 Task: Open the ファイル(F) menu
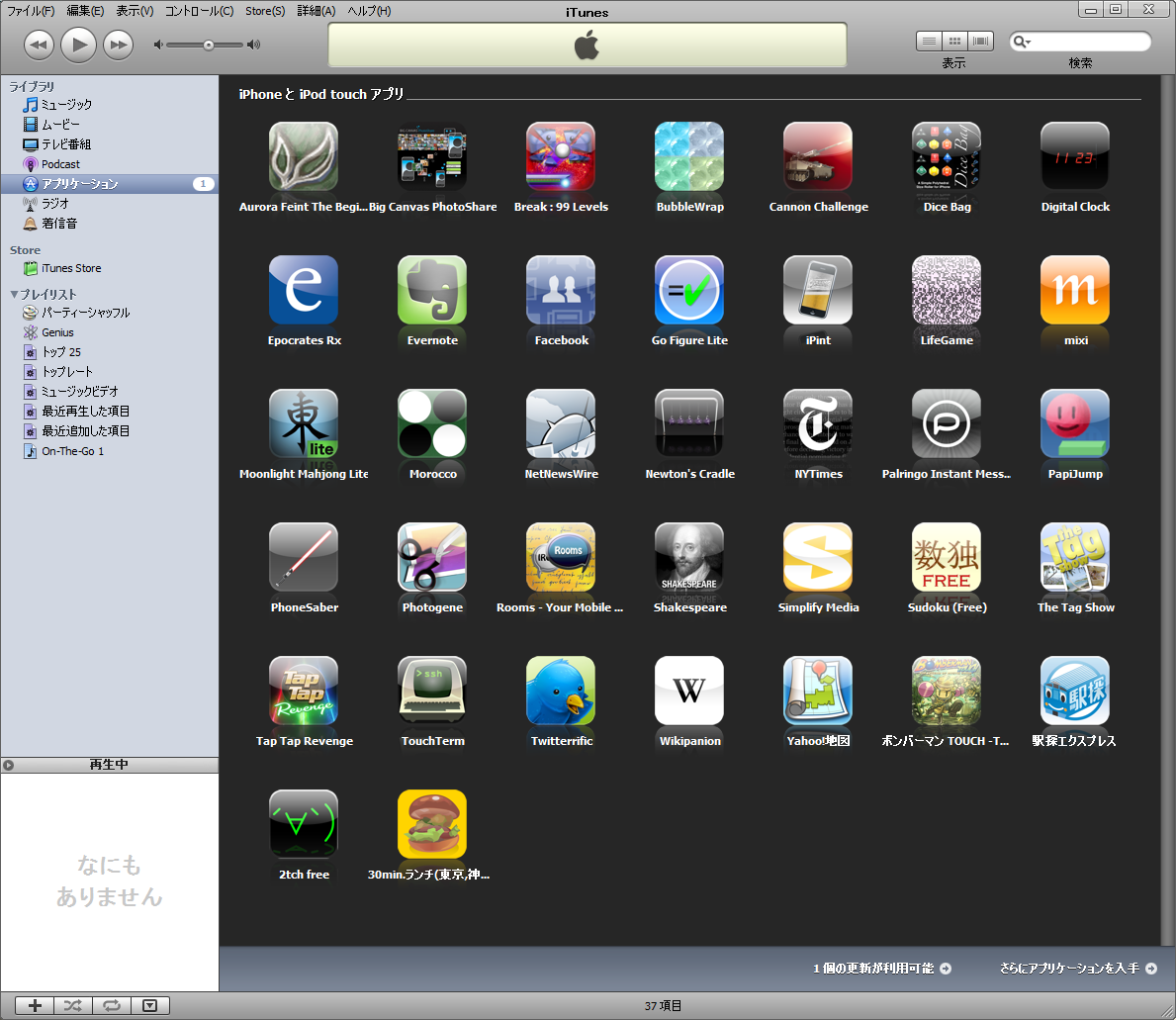[x=31, y=11]
